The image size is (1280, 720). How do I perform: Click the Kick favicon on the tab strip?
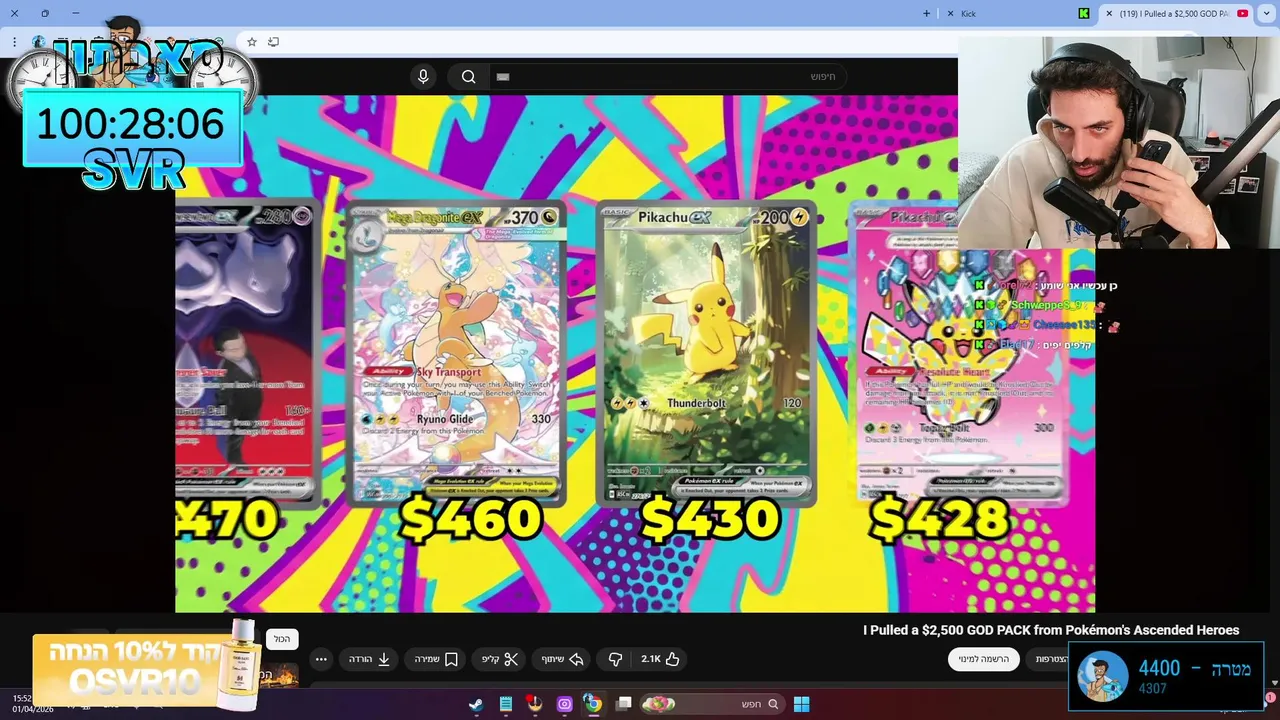tap(1083, 13)
